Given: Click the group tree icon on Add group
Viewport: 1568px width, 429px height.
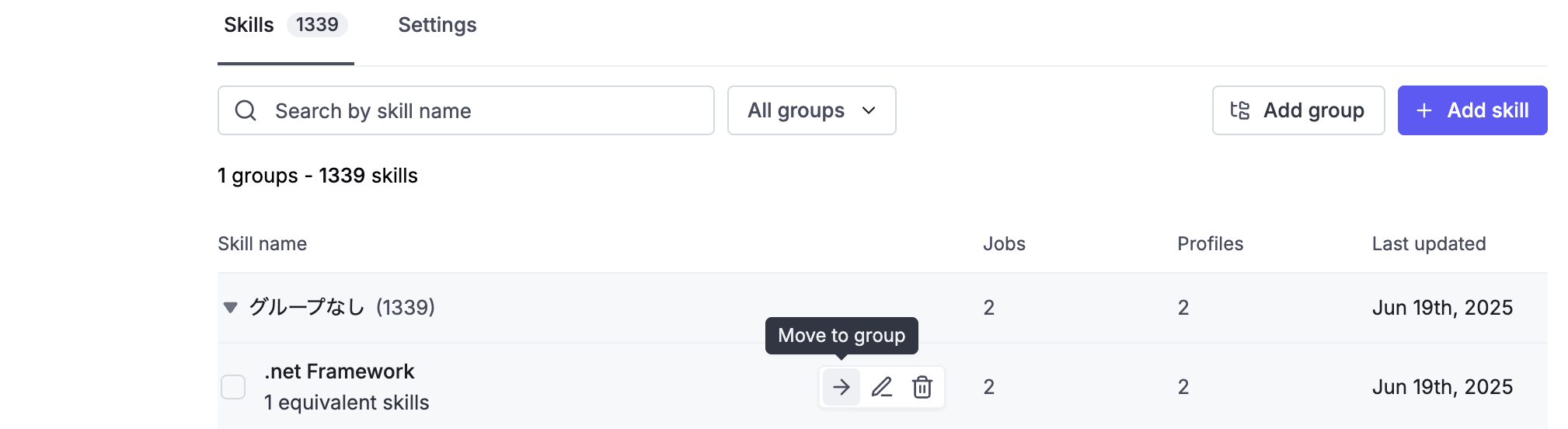Looking at the screenshot, I should pos(1240,110).
